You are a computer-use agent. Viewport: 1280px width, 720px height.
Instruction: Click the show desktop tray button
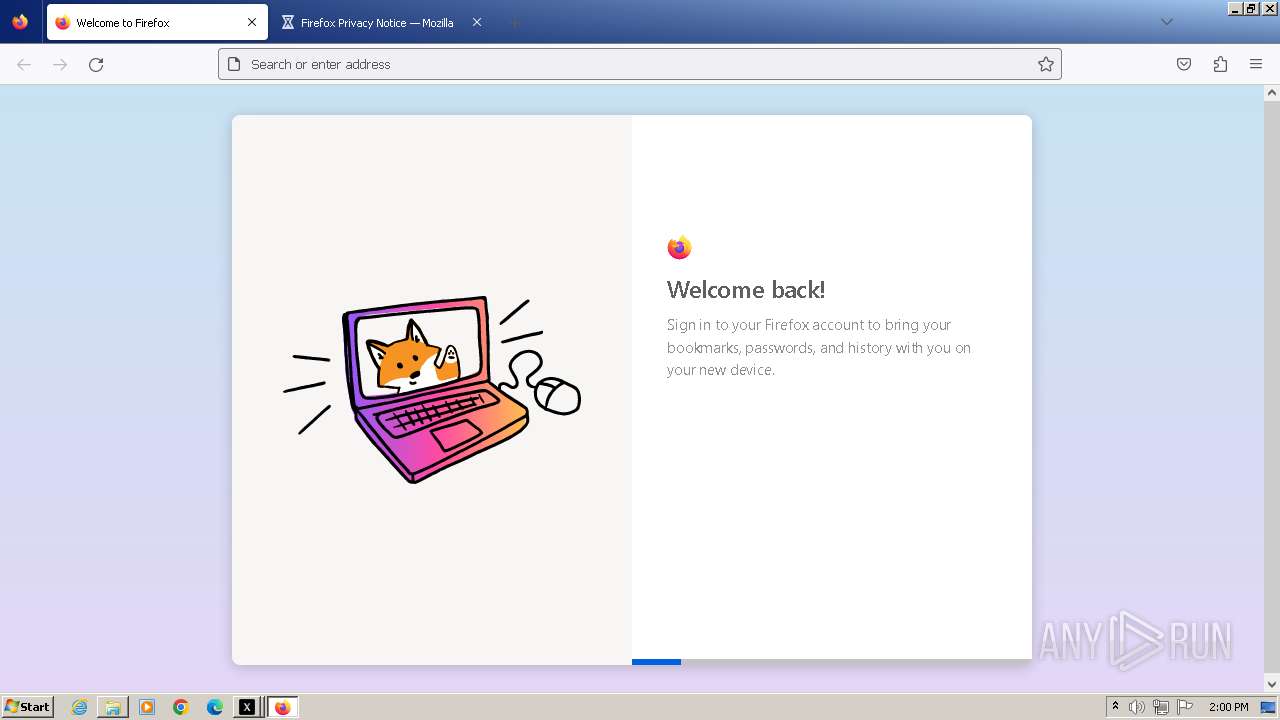(1268, 707)
